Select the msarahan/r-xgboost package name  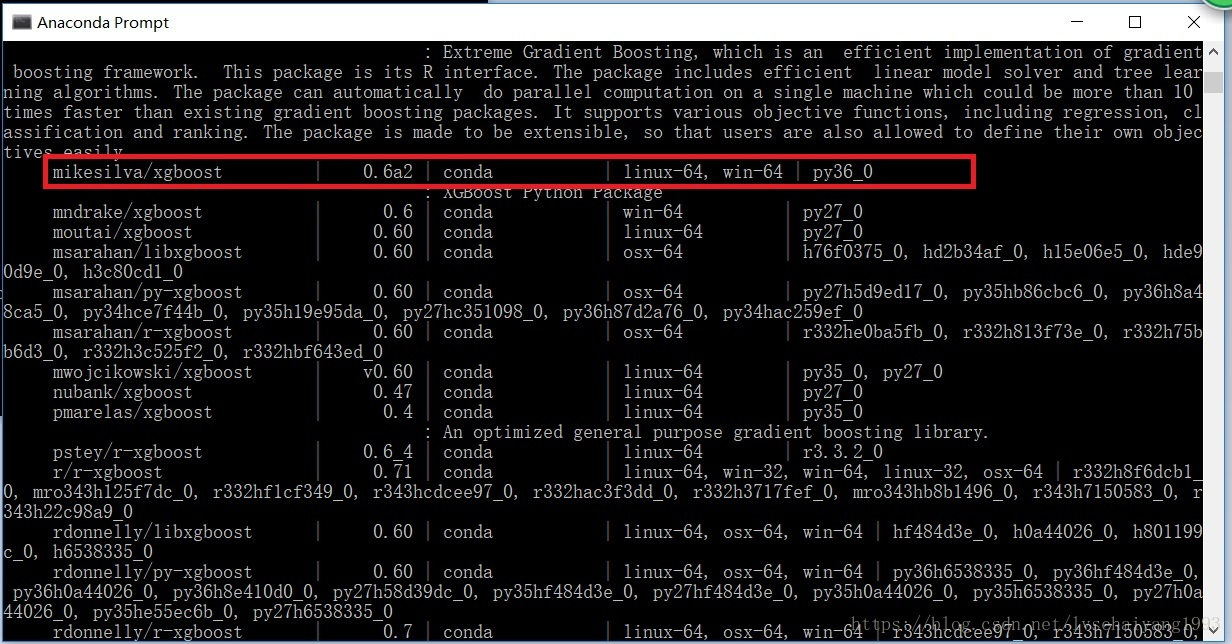tap(143, 332)
